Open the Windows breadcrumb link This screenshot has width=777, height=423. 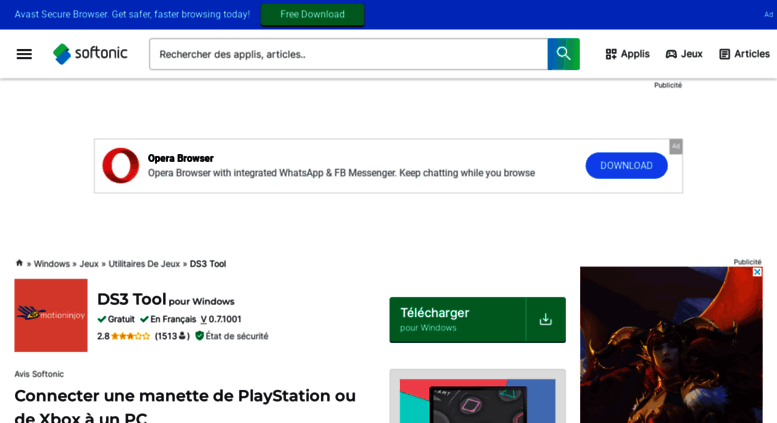[52, 264]
